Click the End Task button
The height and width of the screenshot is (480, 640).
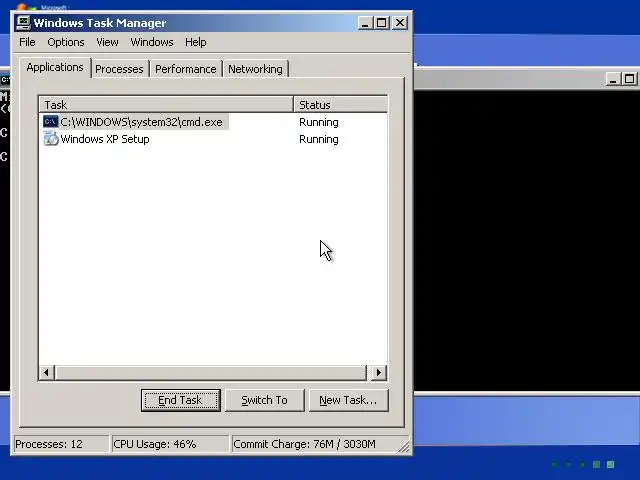tap(181, 400)
